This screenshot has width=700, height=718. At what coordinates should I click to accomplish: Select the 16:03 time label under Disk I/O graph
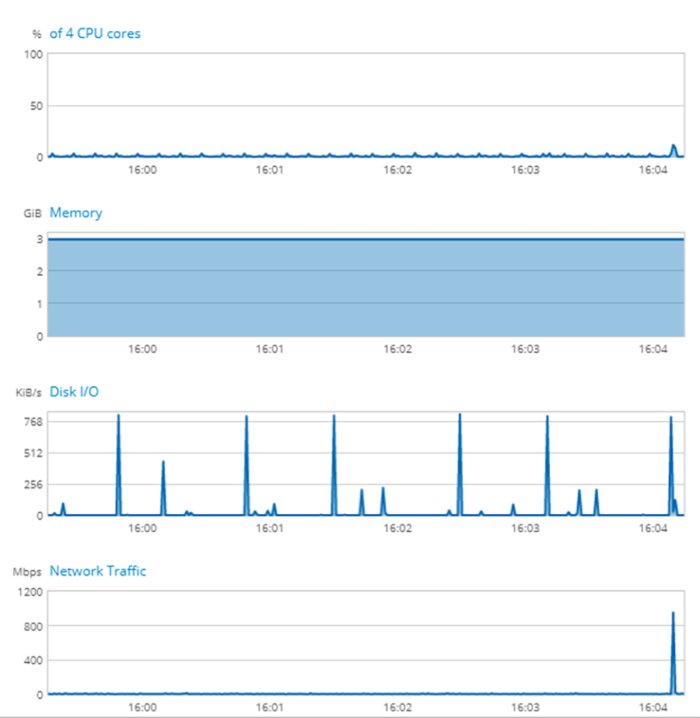525,528
